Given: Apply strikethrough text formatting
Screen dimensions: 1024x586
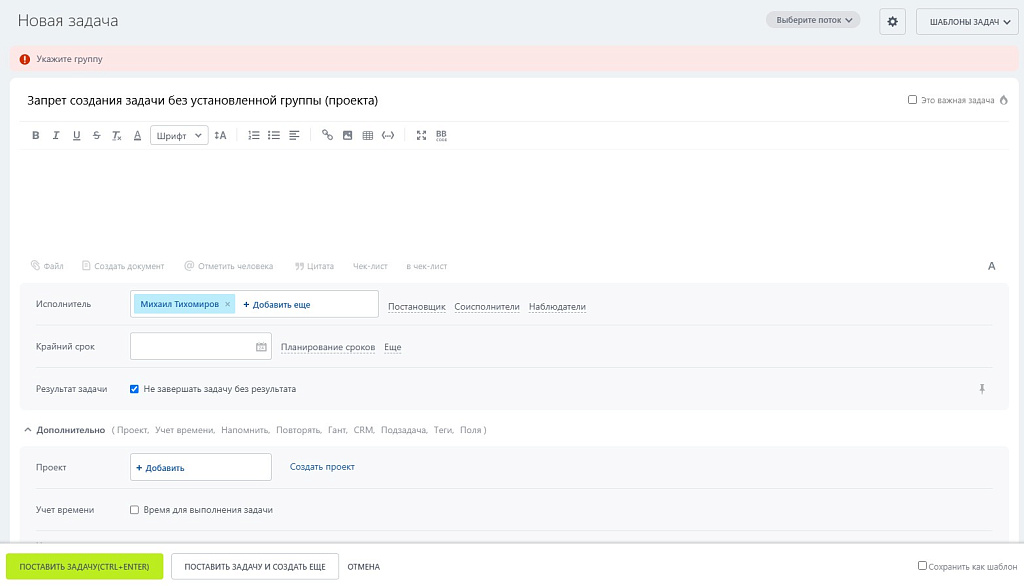Looking at the screenshot, I should click(x=96, y=135).
